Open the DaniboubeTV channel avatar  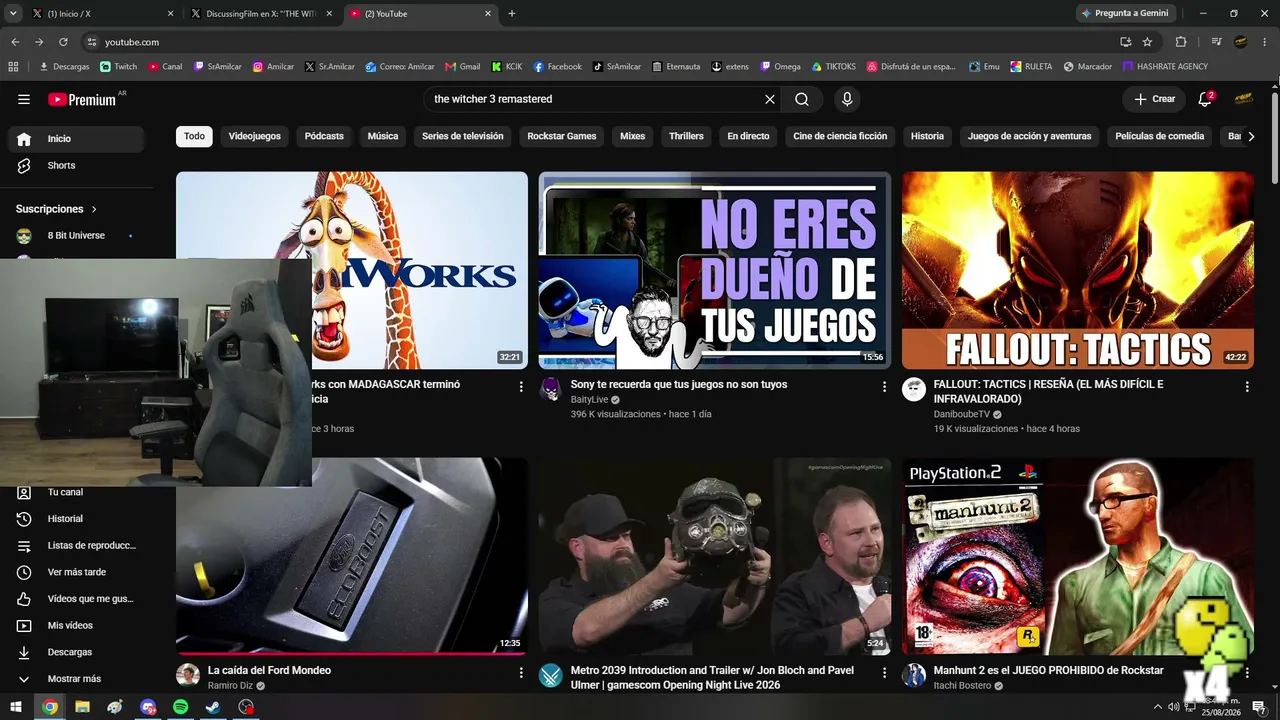914,389
